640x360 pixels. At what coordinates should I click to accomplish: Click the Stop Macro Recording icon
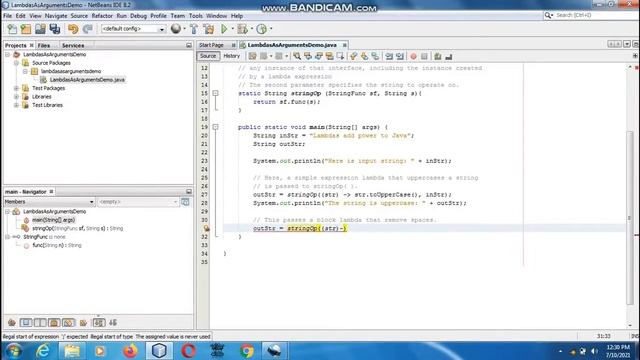[x=424, y=56]
